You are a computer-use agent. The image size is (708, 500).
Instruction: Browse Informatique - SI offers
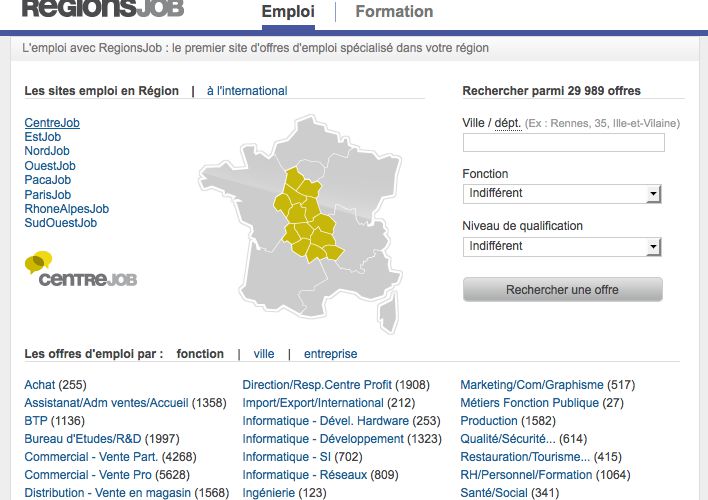click(x=287, y=457)
